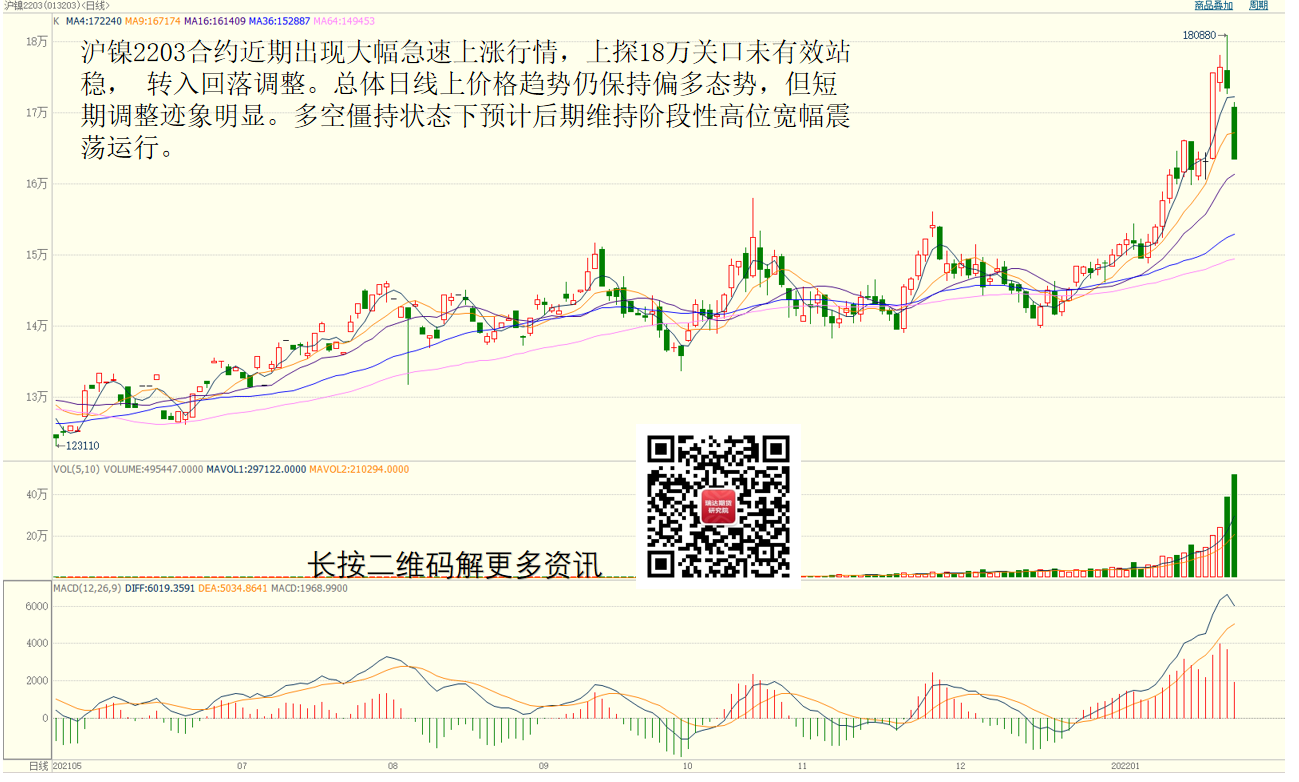This screenshot has height=782, width=1299.
Task: Click the QR code image
Action: coord(718,506)
